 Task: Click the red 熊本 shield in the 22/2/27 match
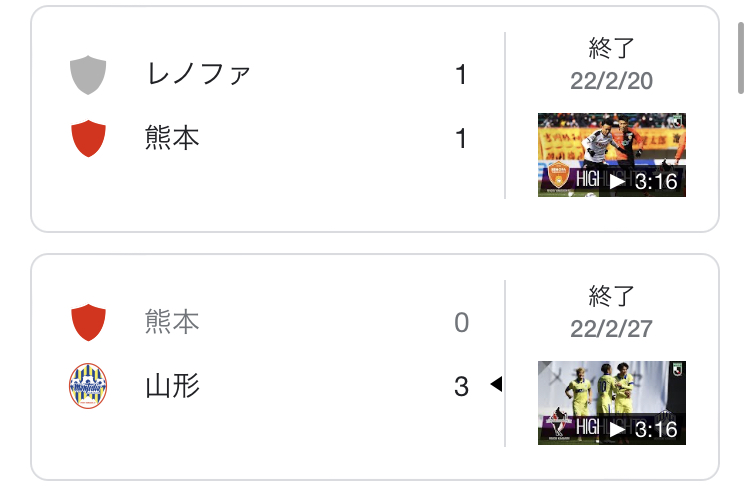coord(89,322)
